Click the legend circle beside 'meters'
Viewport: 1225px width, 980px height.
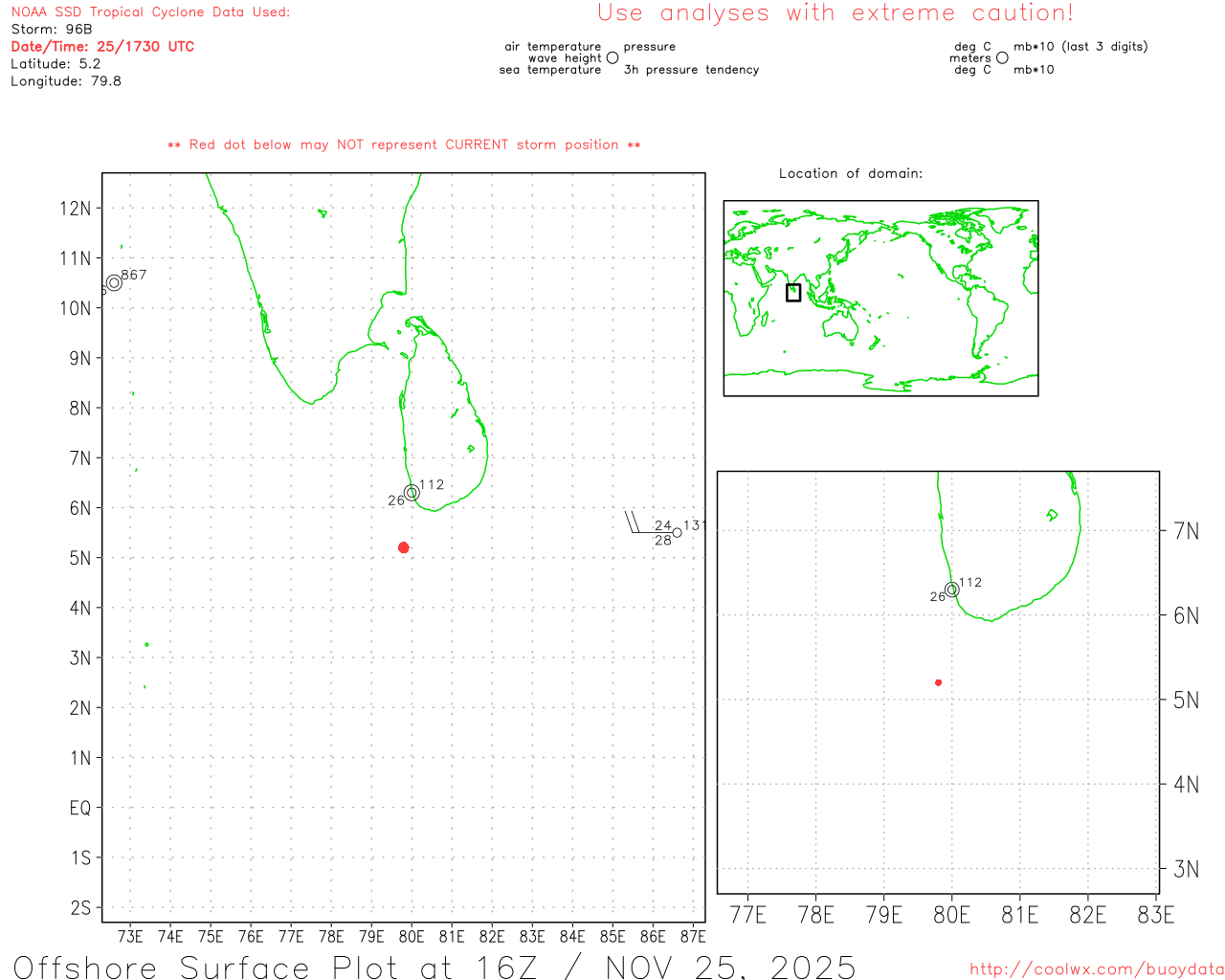pos(1002,57)
